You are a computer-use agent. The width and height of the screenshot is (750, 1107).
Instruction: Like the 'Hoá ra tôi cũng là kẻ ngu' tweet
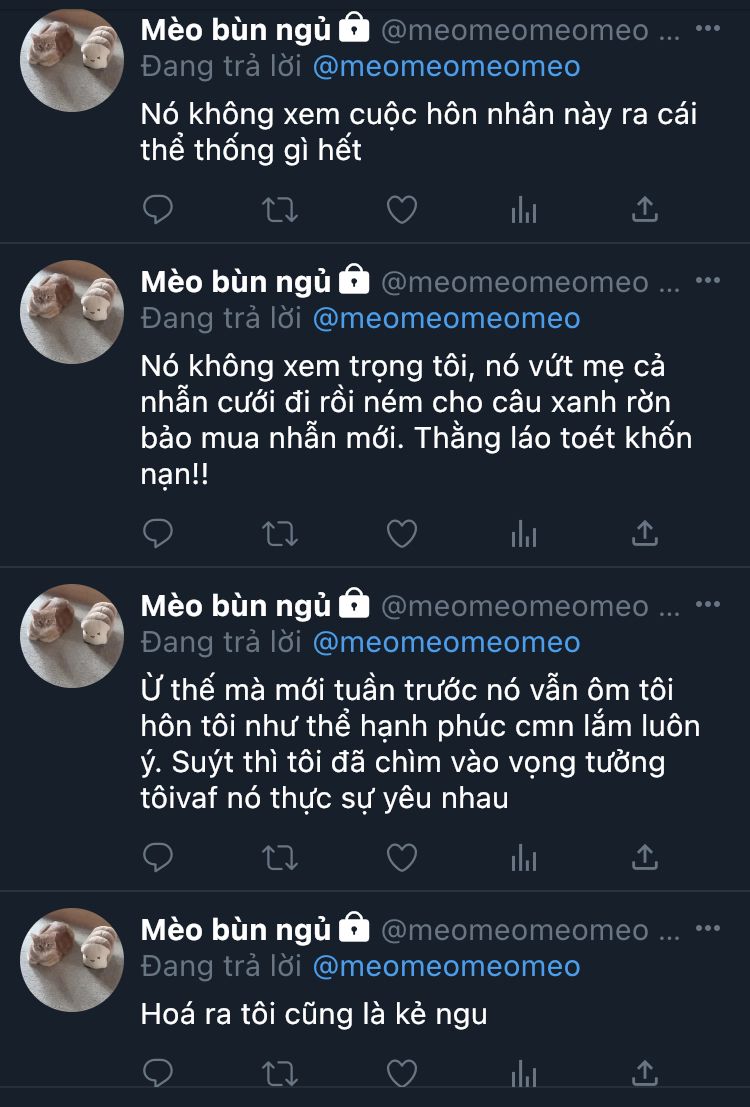402,1072
